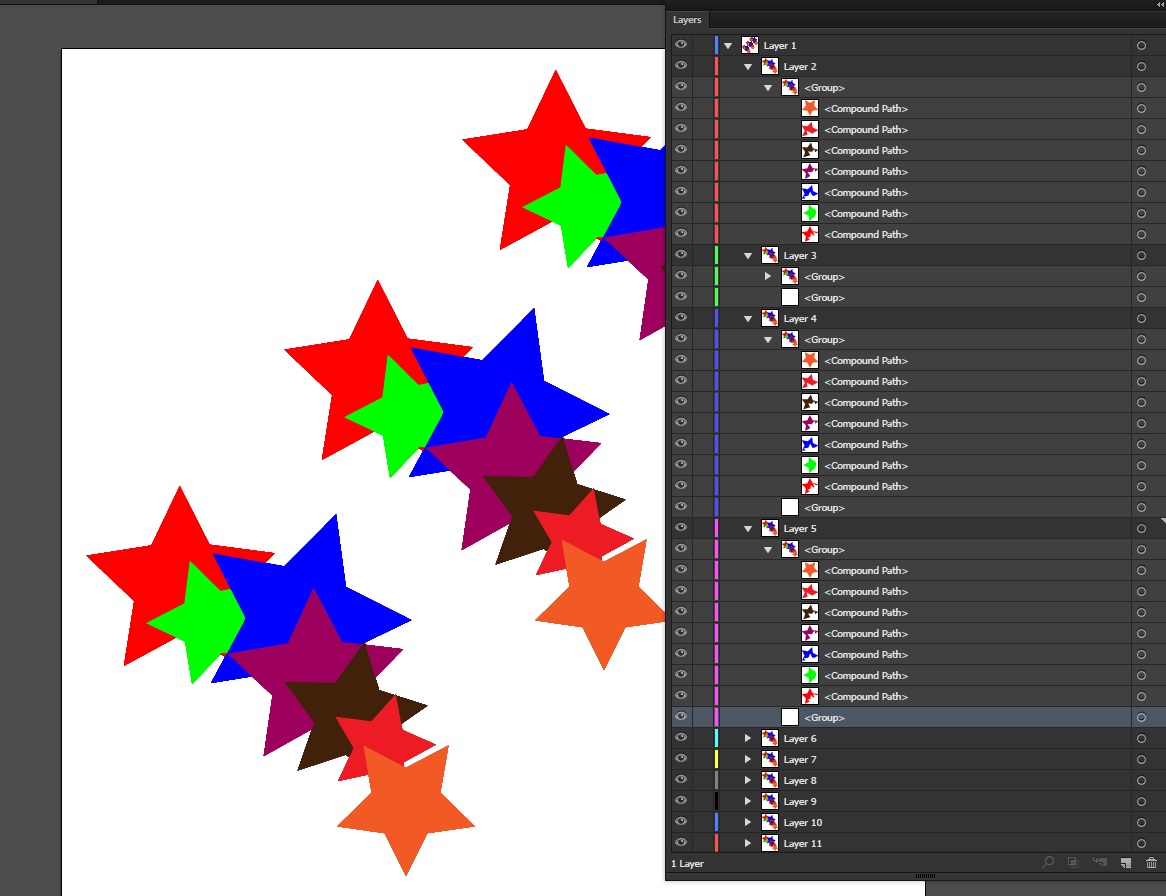Click the highlighted empty Group in Layer 5
The width and height of the screenshot is (1166, 896).
(825, 718)
